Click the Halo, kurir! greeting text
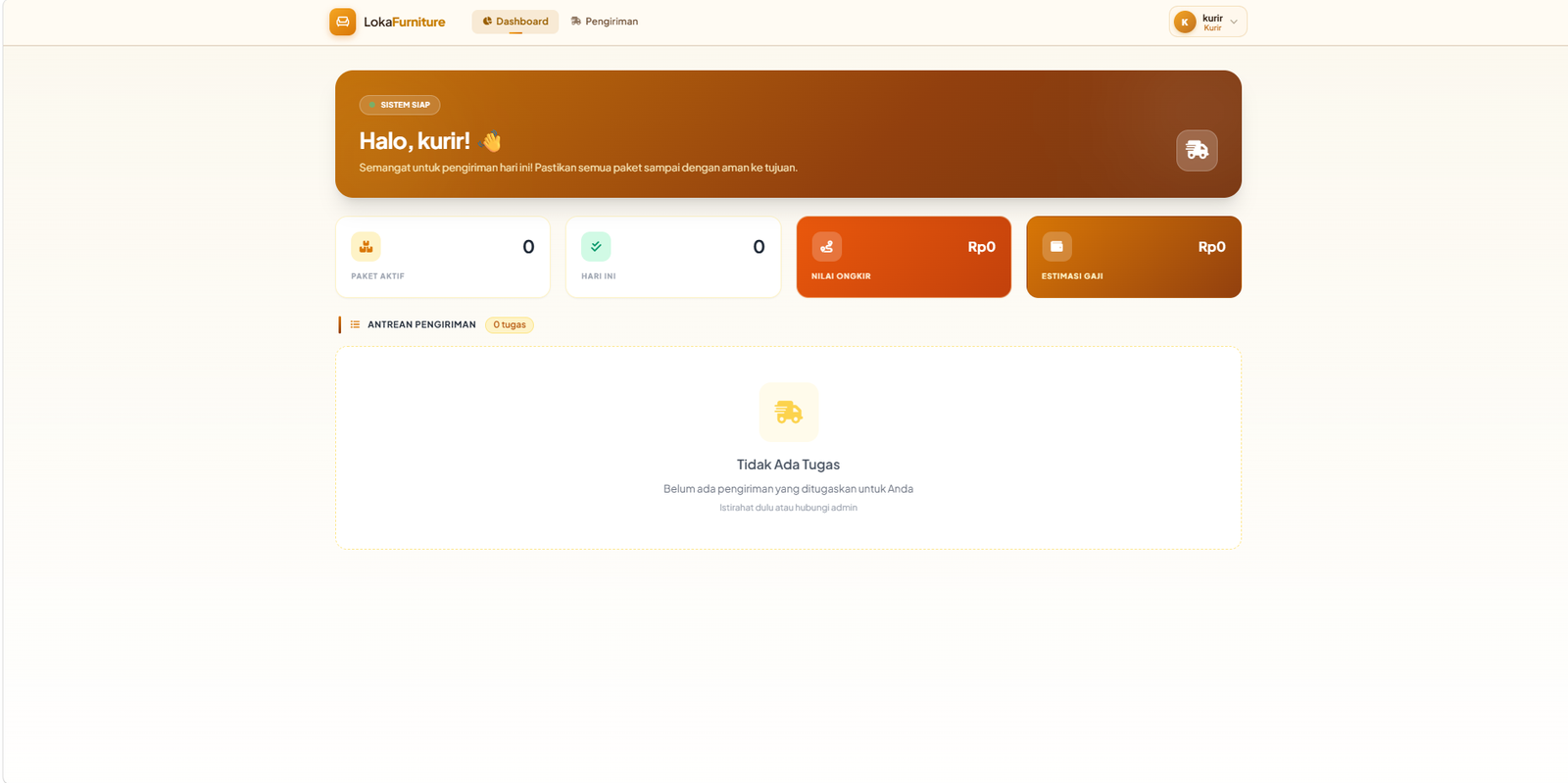This screenshot has width=1568, height=783. 415,141
